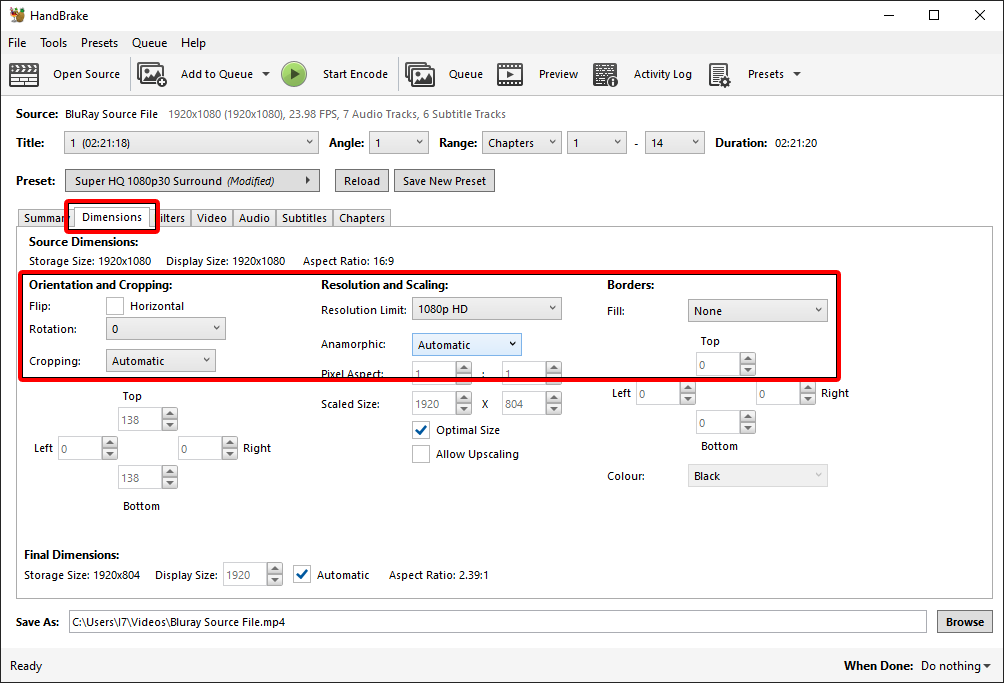Screen dimensions: 1004x683
Task: Click the Open Source label
Action: click(x=86, y=74)
